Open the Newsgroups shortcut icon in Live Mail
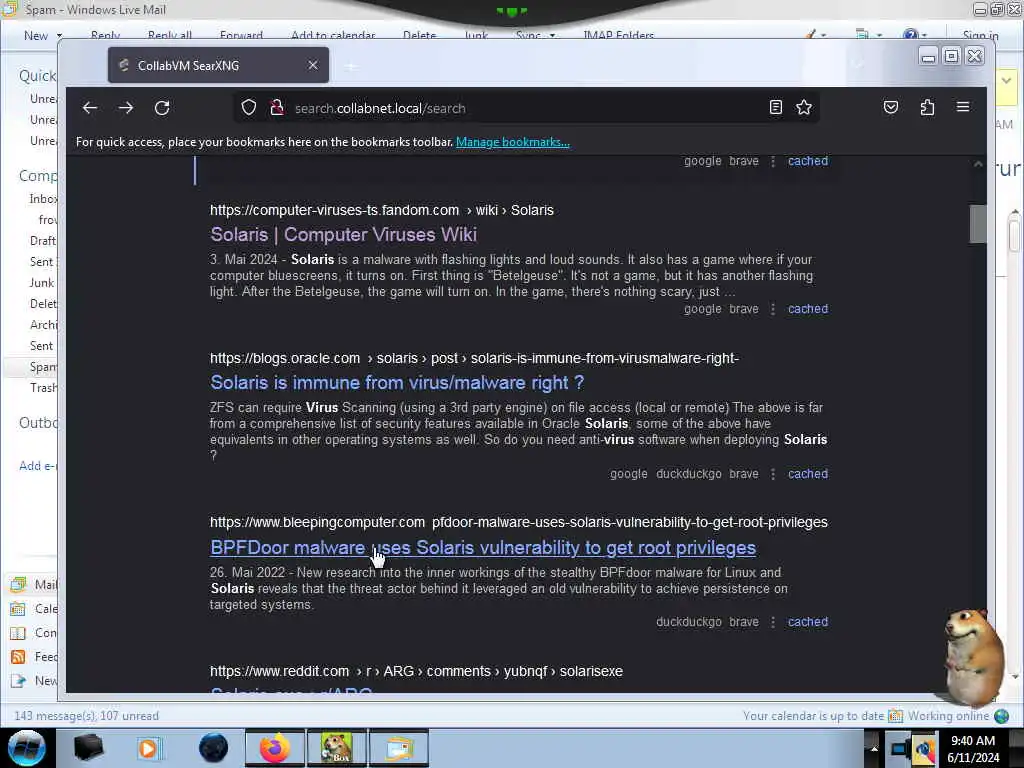 [18, 681]
